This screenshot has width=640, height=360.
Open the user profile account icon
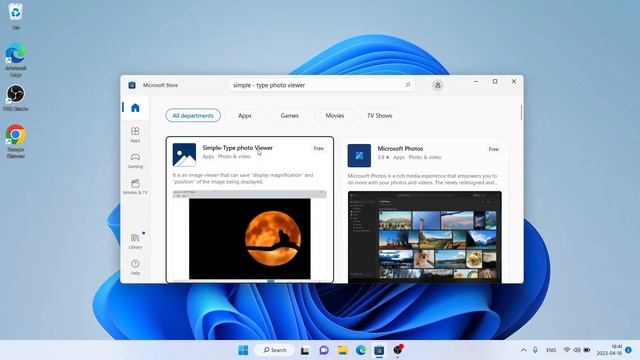pos(438,85)
